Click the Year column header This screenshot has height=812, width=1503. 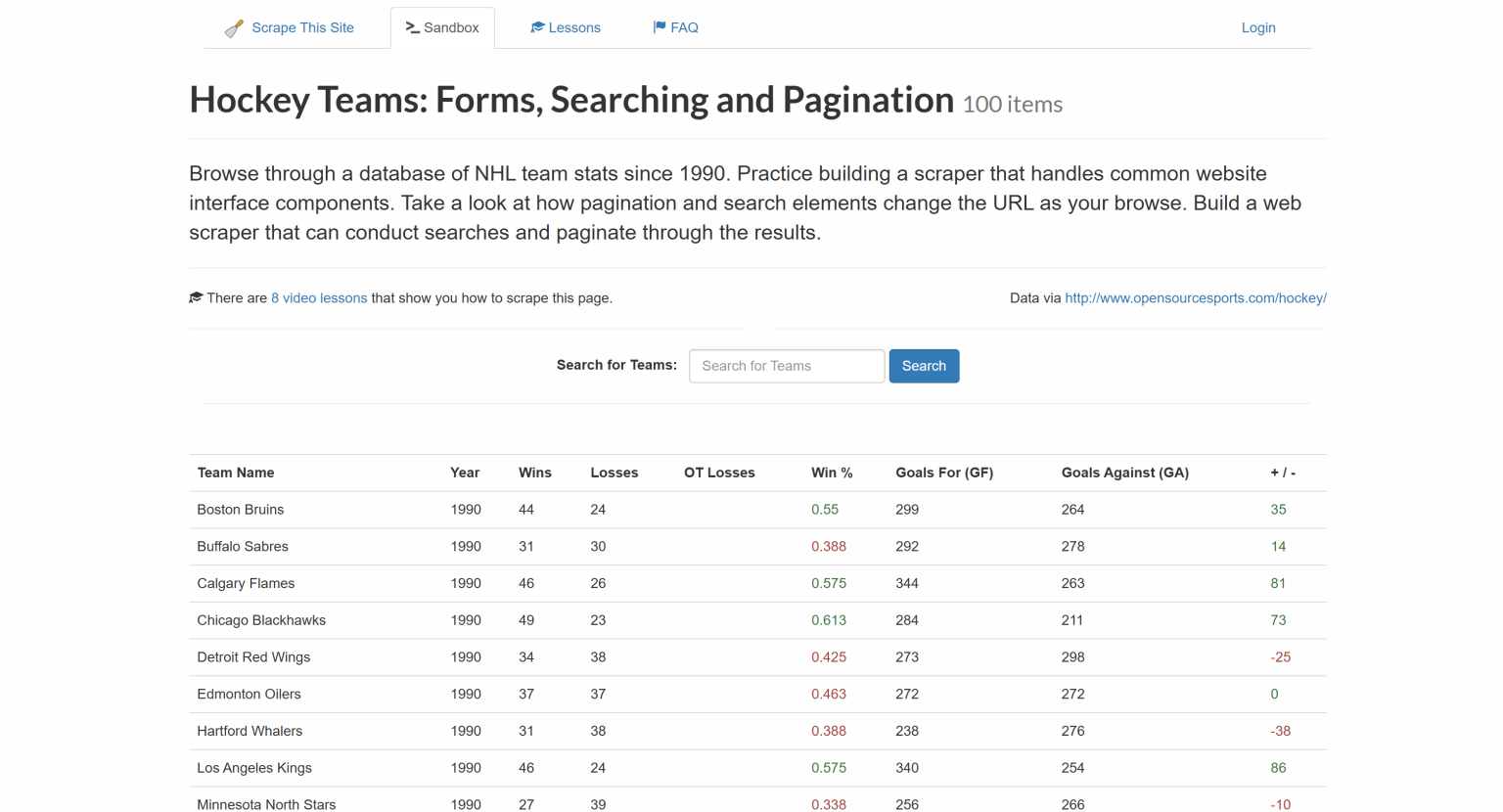(x=464, y=473)
